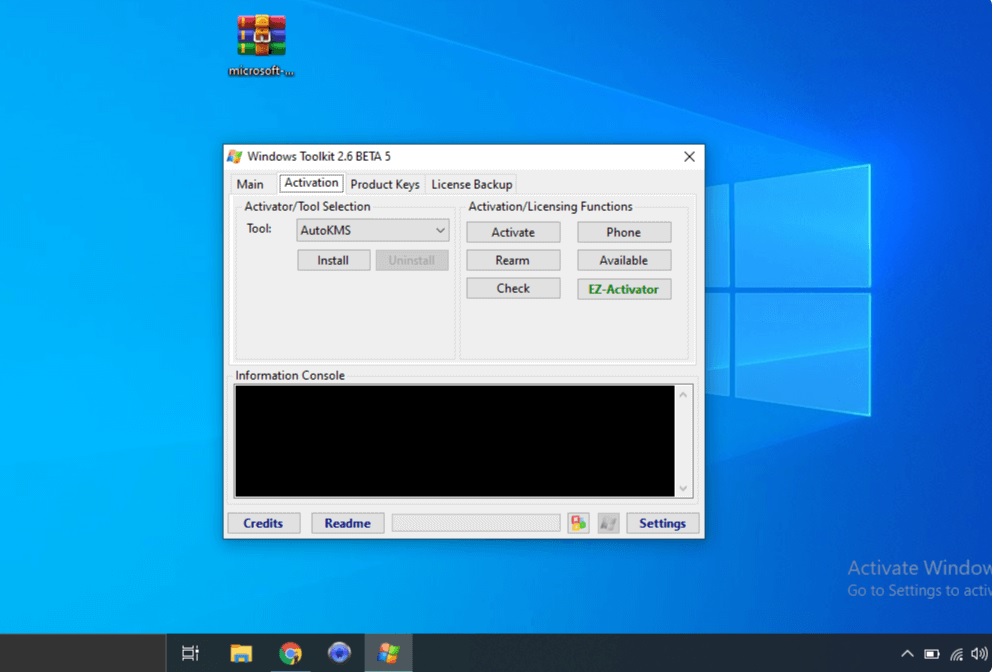Image resolution: width=994 pixels, height=672 pixels.
Task: Click the 'Activation/Licensing Functions' group label
Action: [x=550, y=207]
